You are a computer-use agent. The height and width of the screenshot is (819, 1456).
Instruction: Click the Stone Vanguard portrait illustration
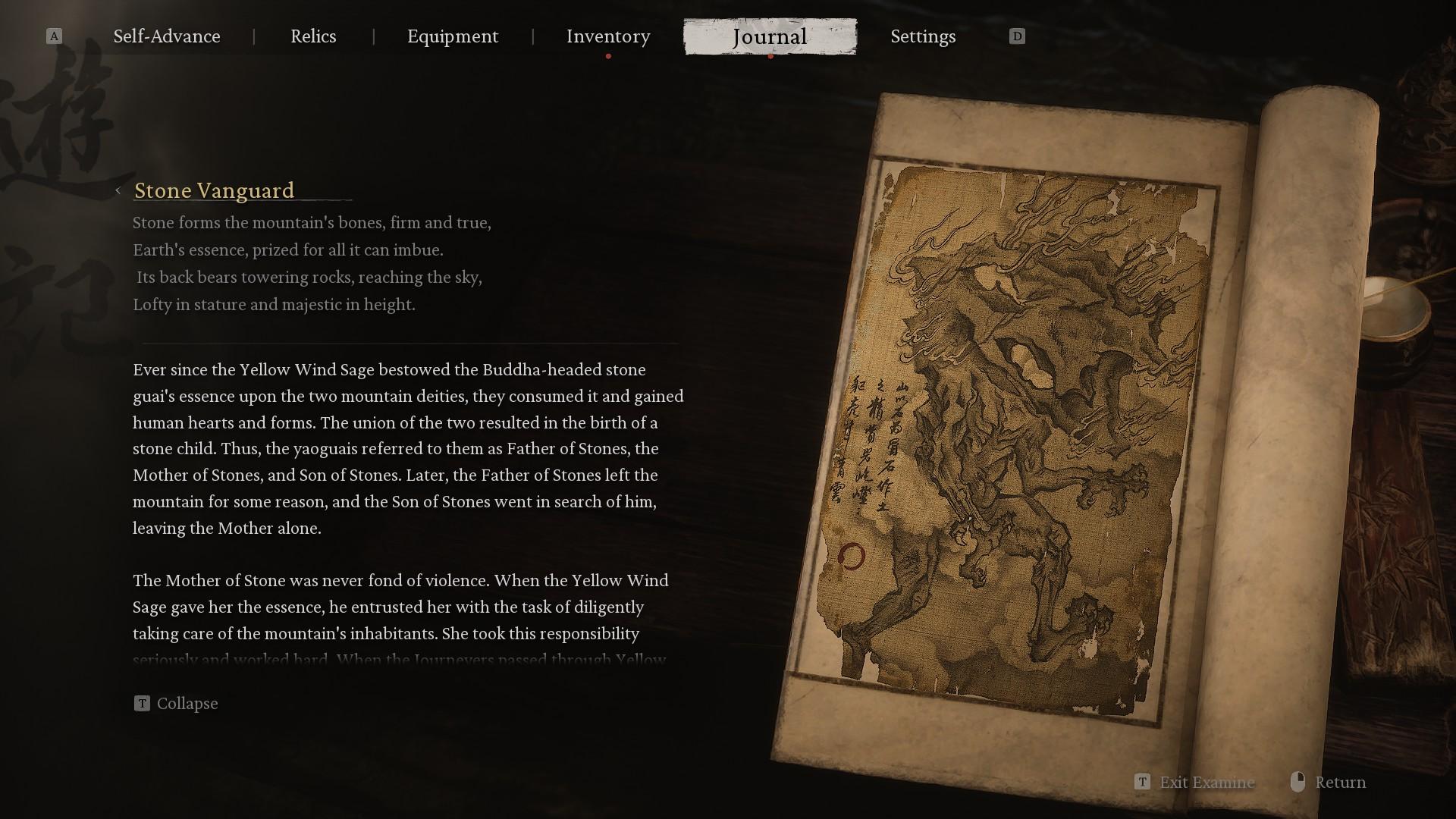tap(1016, 440)
